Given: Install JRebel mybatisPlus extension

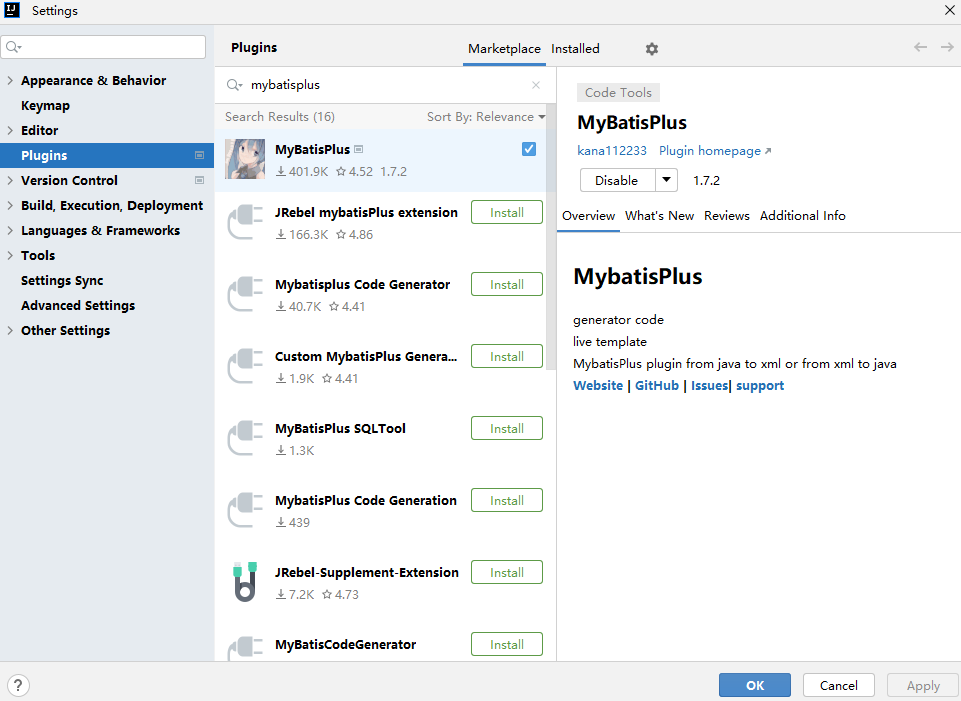Looking at the screenshot, I should pos(507,212).
